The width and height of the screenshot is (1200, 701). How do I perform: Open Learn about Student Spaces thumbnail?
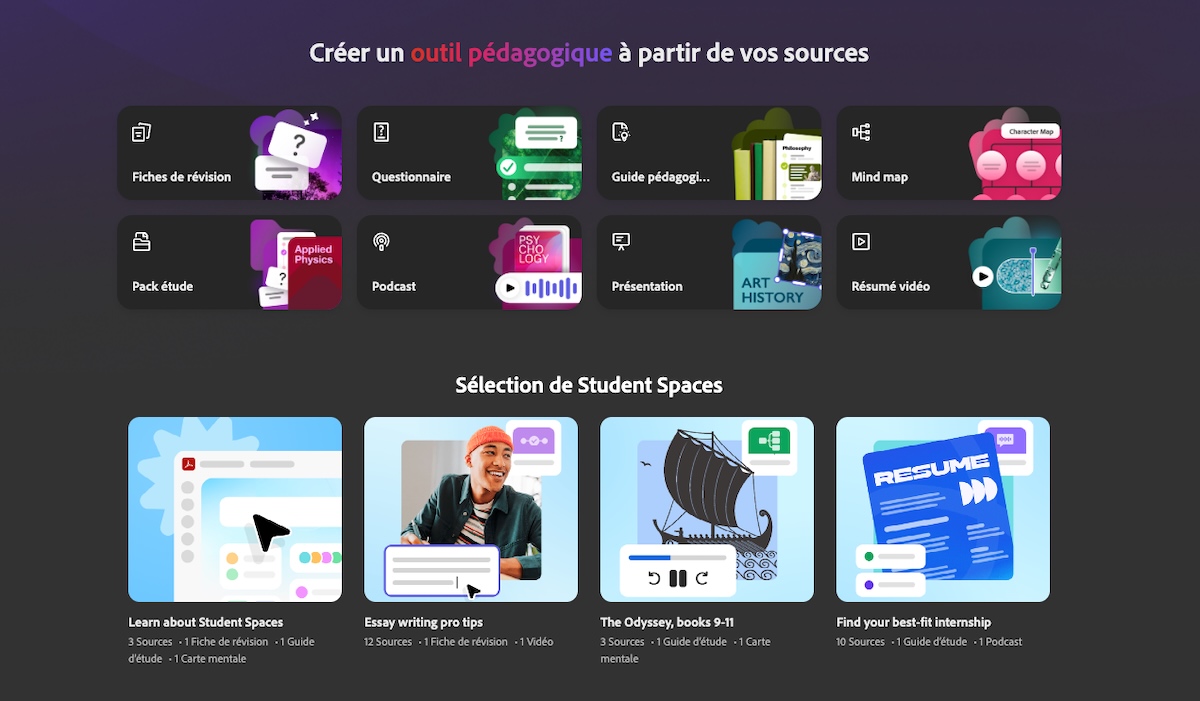(x=235, y=509)
